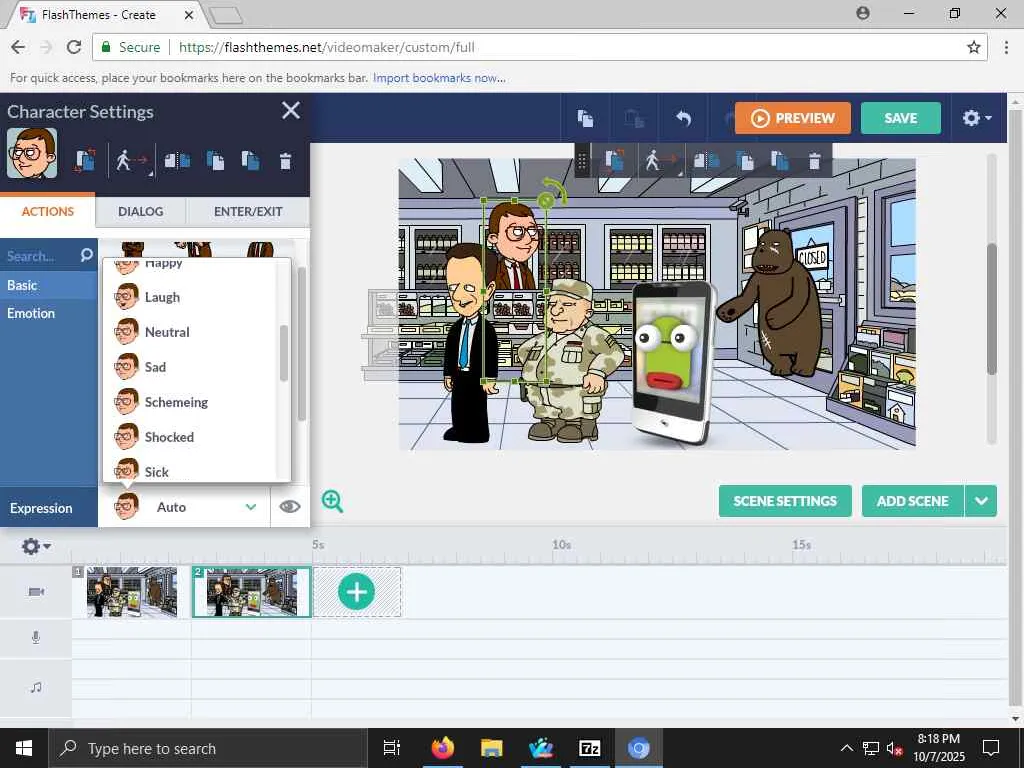Click the undo arrow in top bar
This screenshot has width=1024, height=768.
(683, 118)
